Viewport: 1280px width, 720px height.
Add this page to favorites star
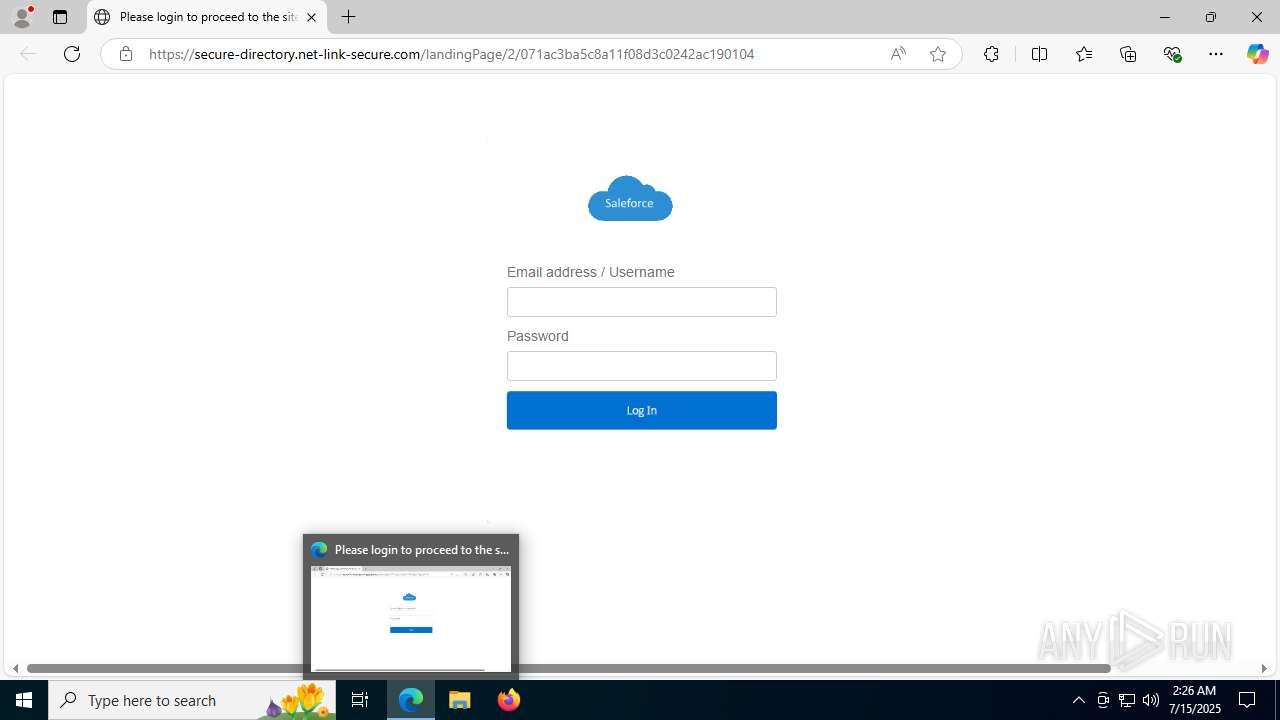(937, 54)
